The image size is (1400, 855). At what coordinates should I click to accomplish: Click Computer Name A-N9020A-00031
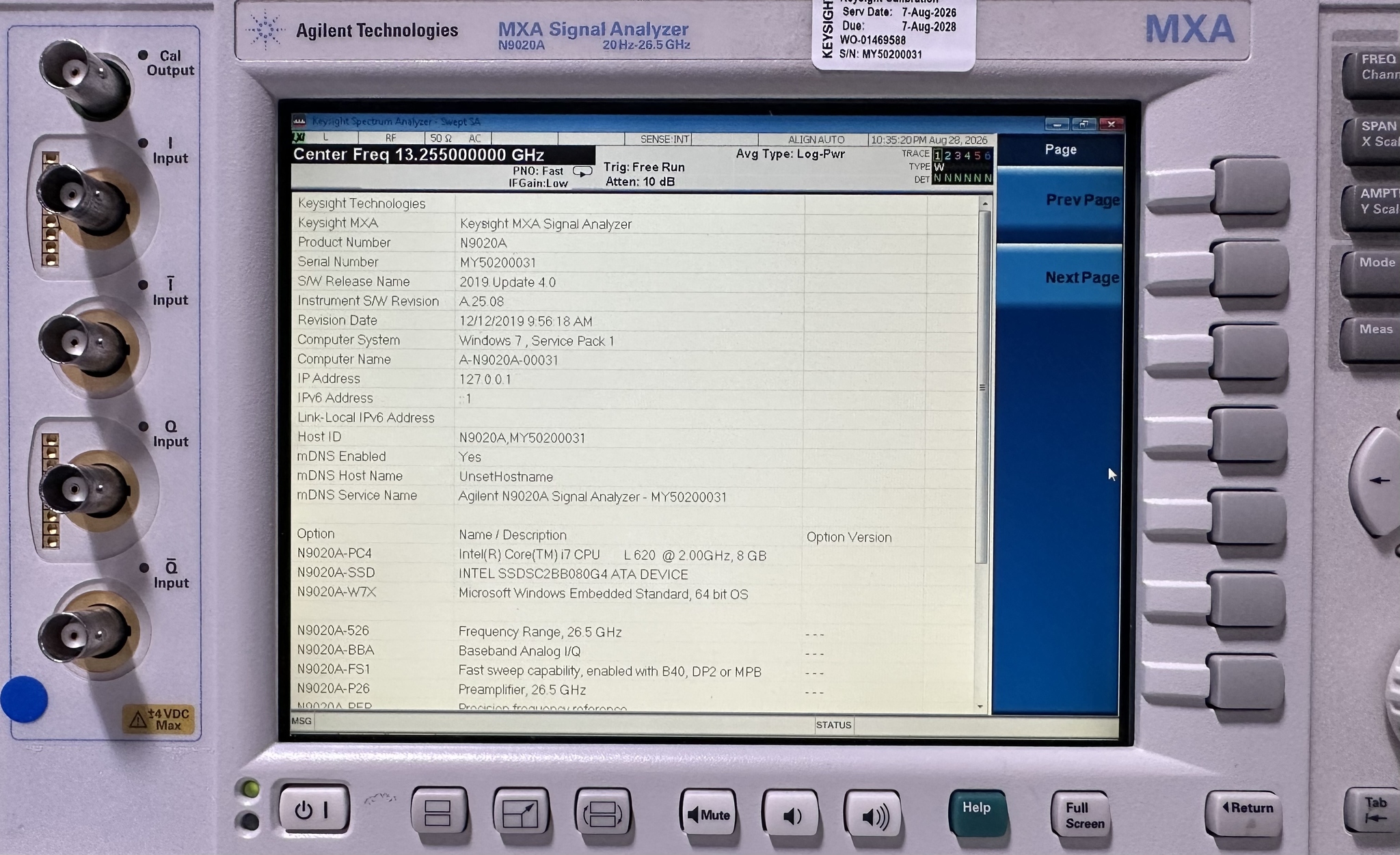pos(508,360)
